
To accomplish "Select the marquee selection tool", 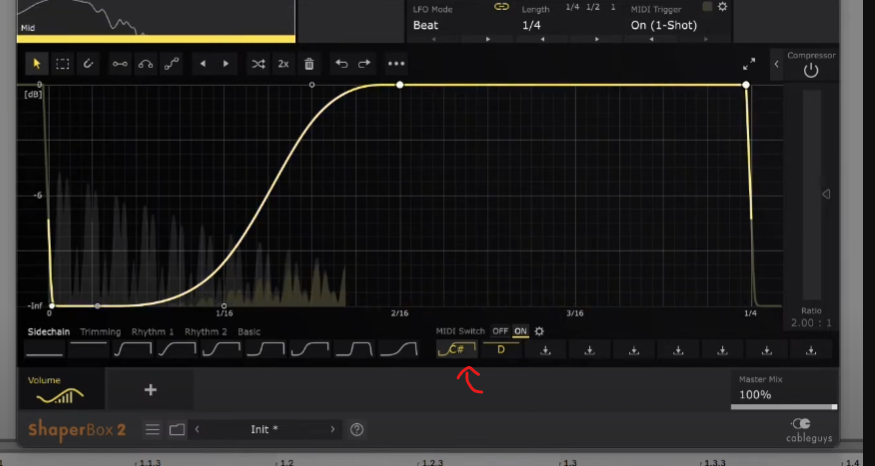I will [x=62, y=64].
